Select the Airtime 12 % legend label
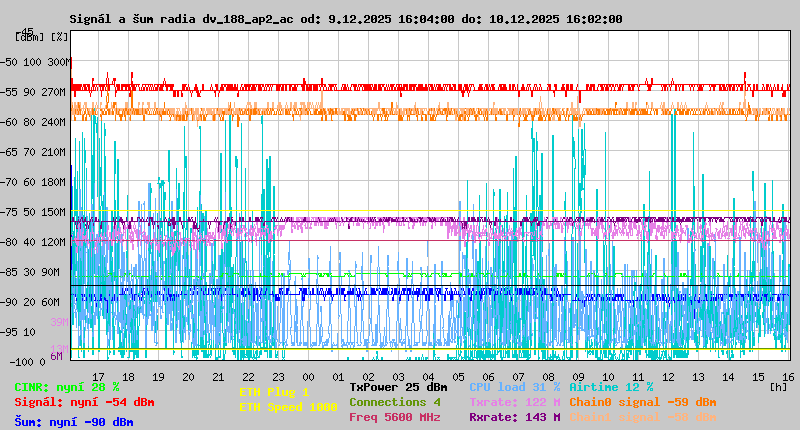The height and width of the screenshot is (430, 800). point(611,386)
